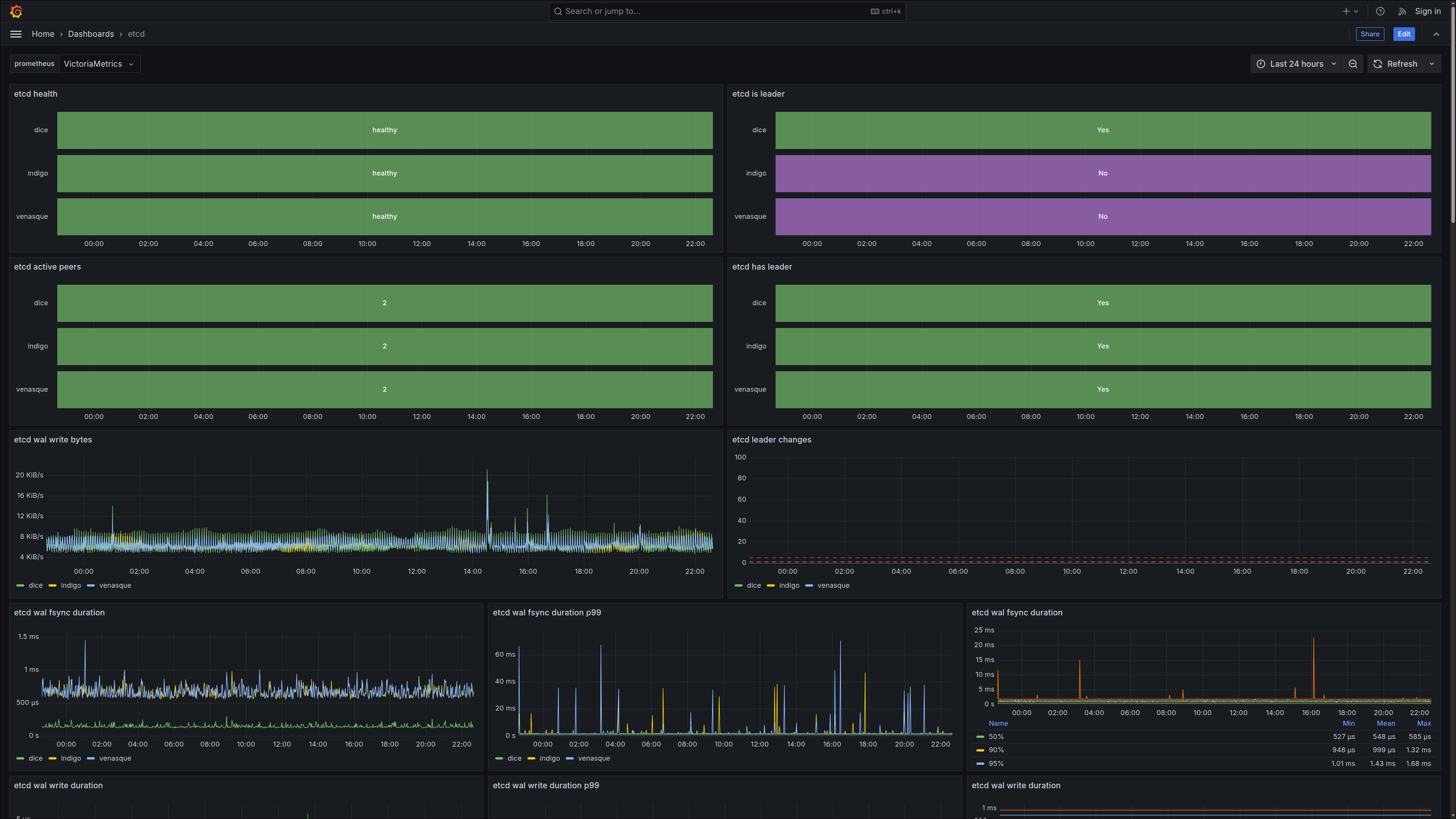This screenshot has width=1456, height=819.
Task: Click the Grafana logo icon
Action: click(16, 11)
